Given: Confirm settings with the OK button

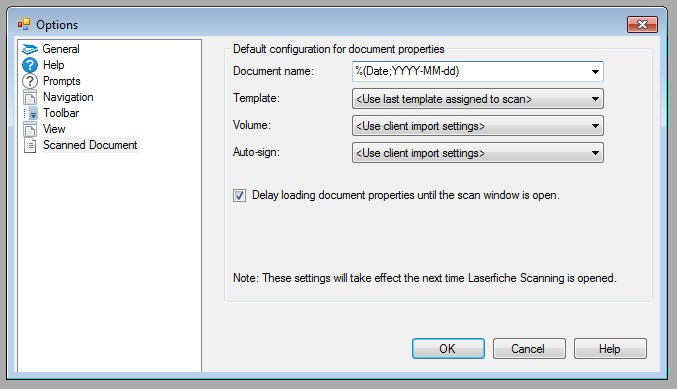Looking at the screenshot, I should point(448,348).
